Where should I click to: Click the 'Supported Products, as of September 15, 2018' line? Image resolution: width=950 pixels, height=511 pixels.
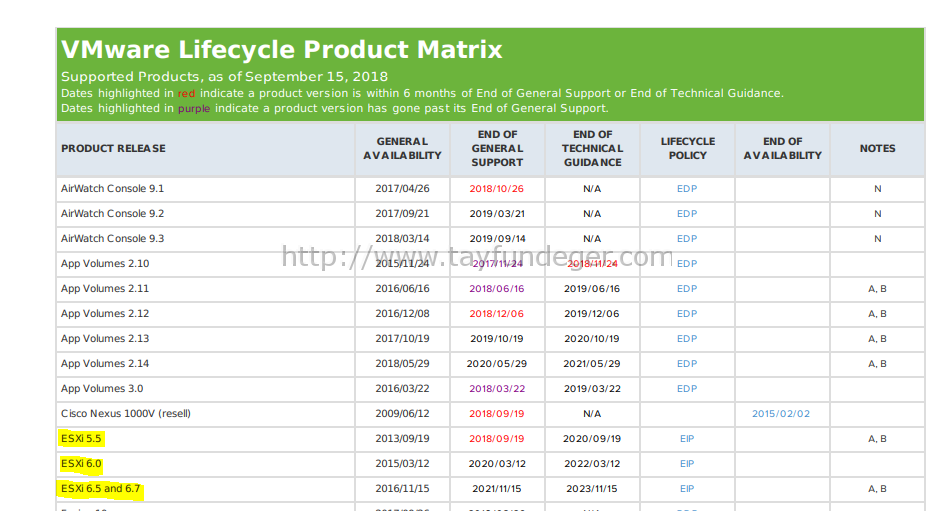[224, 77]
